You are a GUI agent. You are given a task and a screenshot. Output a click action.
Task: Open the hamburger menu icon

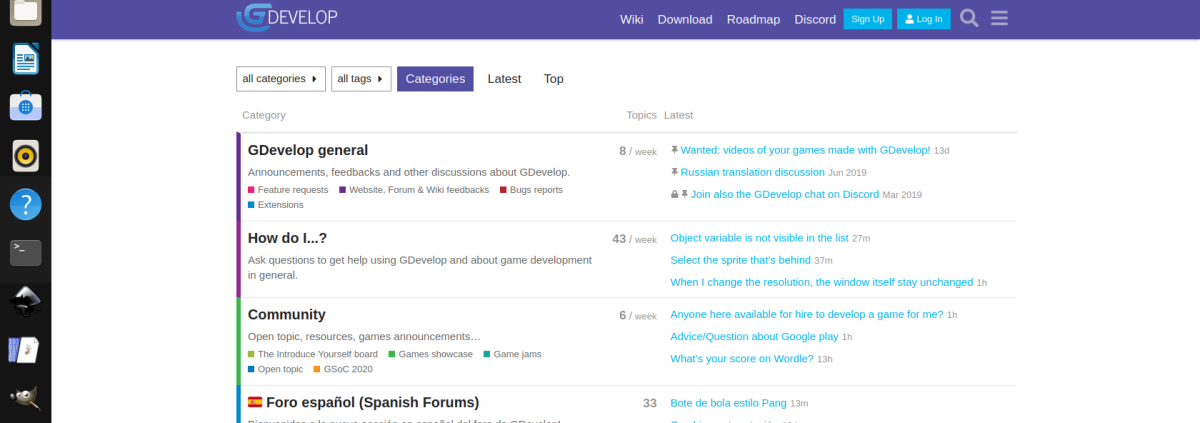pos(999,18)
